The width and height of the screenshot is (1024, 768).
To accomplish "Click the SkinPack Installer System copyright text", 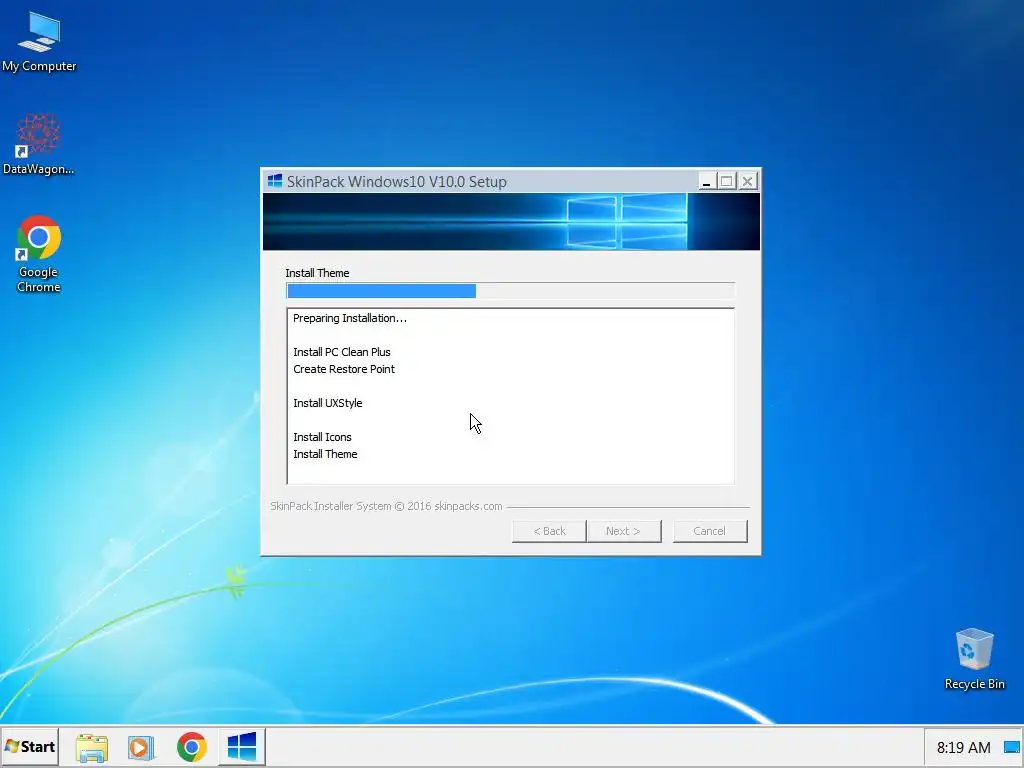I will click(x=386, y=506).
